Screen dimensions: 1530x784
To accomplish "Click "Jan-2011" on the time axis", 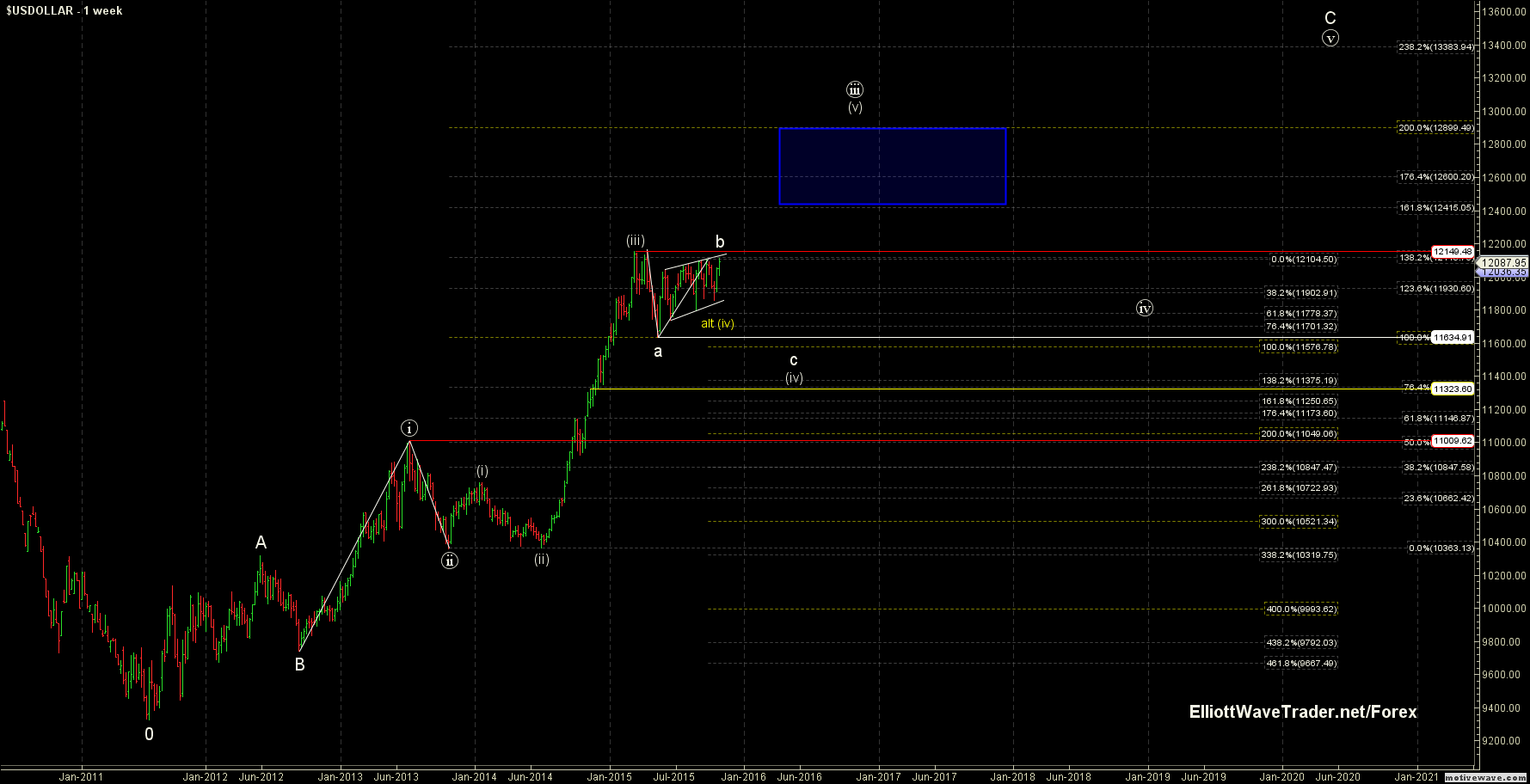I will click(81, 776).
